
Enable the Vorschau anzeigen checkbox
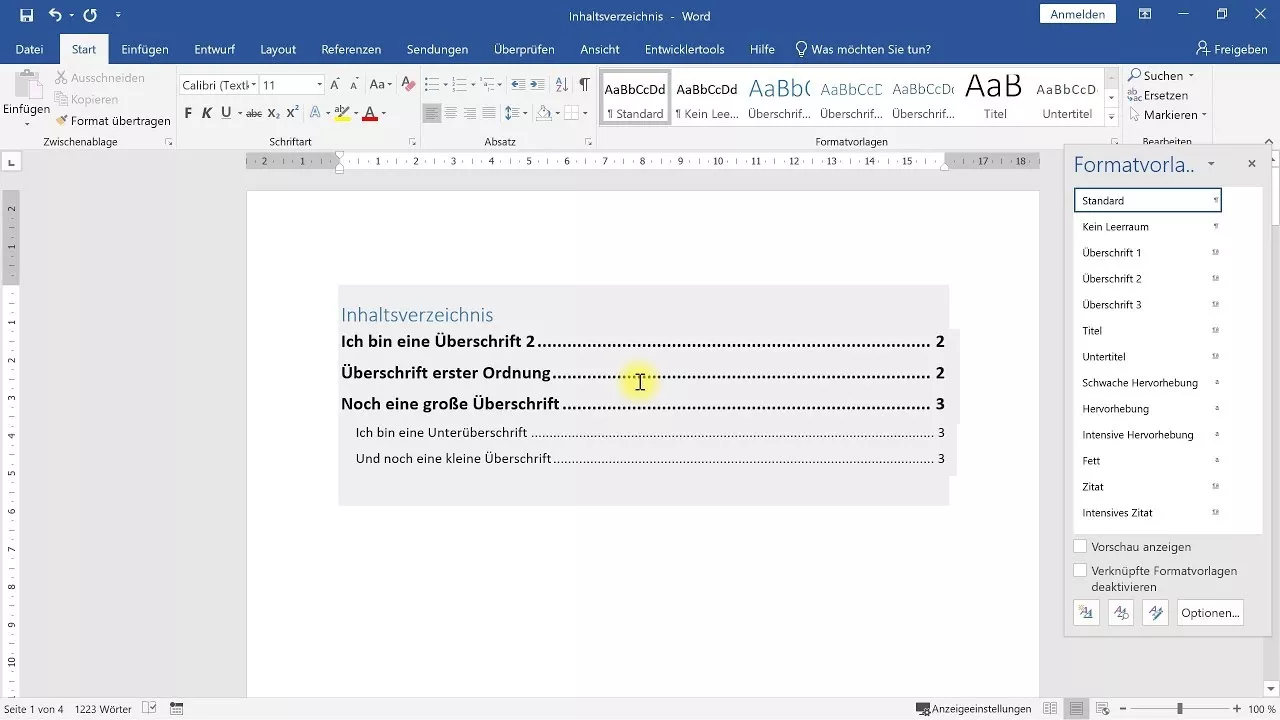click(1081, 546)
